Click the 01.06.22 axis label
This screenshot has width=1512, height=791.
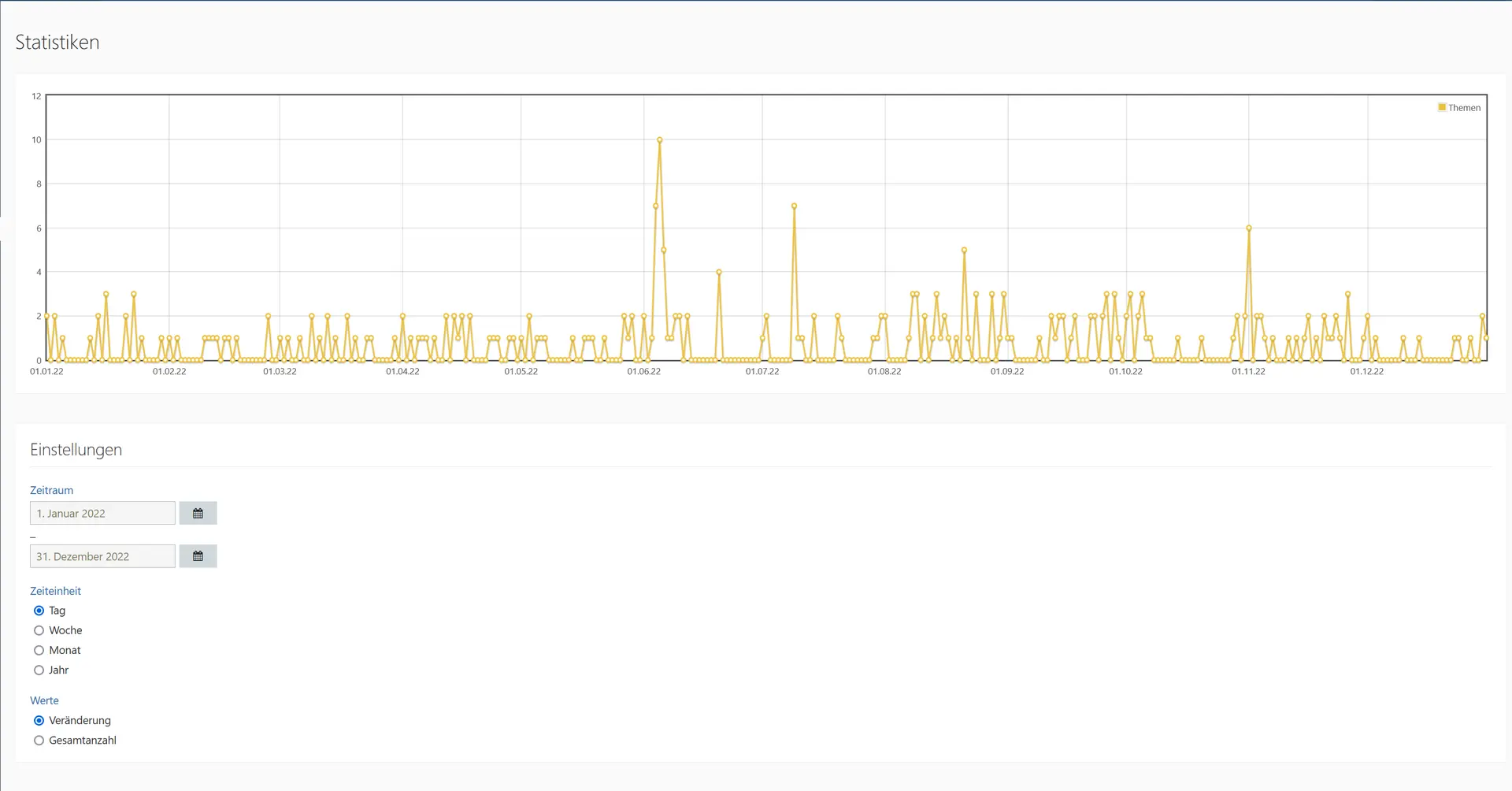click(644, 371)
